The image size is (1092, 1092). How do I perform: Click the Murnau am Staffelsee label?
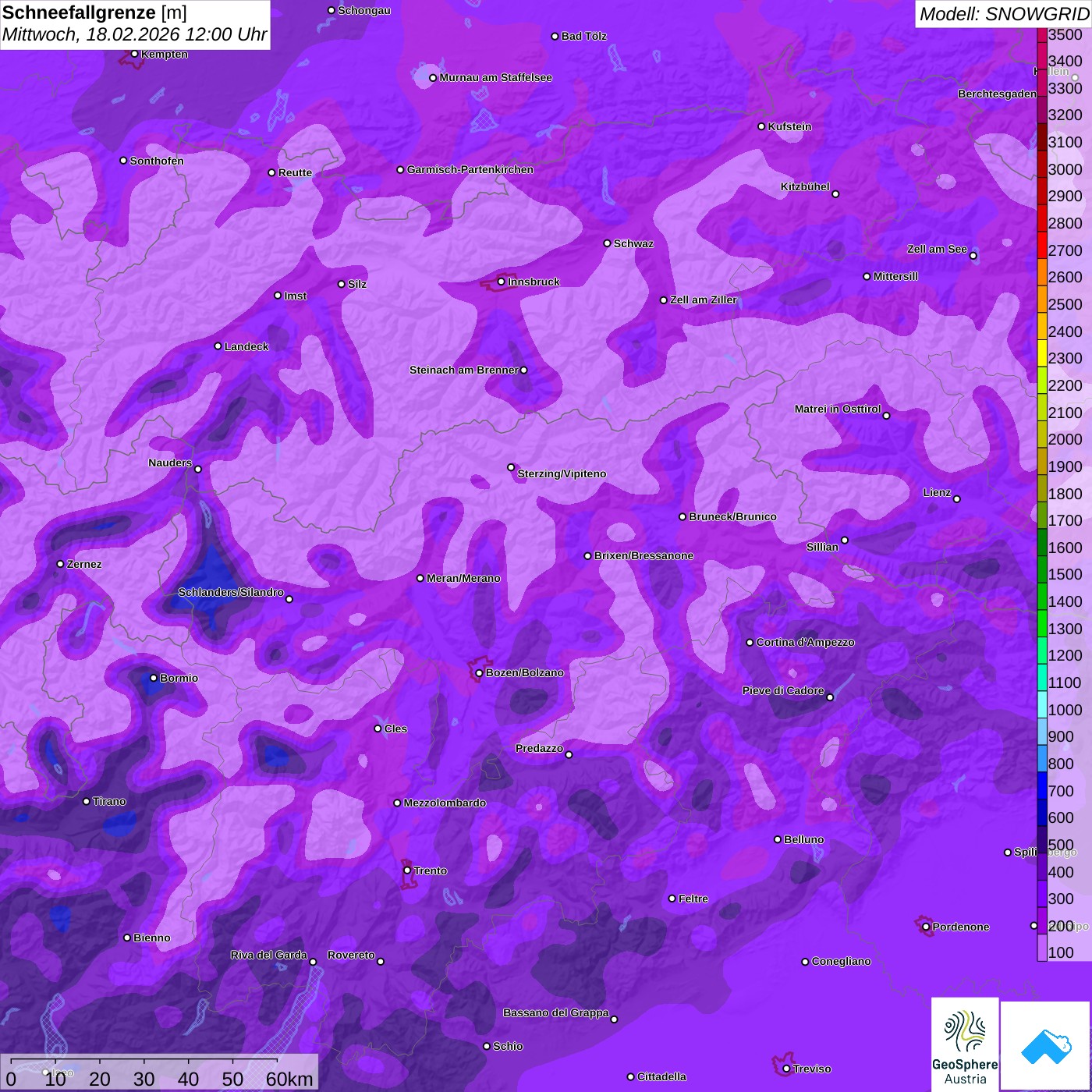(x=496, y=77)
